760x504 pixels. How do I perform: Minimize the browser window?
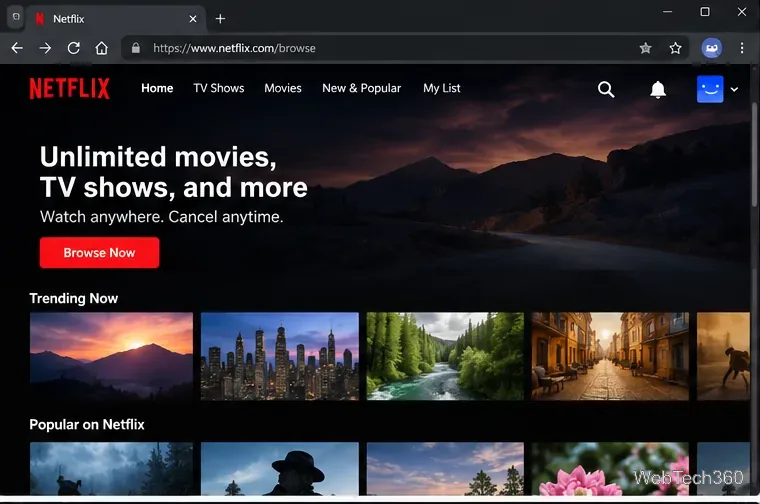click(x=667, y=12)
